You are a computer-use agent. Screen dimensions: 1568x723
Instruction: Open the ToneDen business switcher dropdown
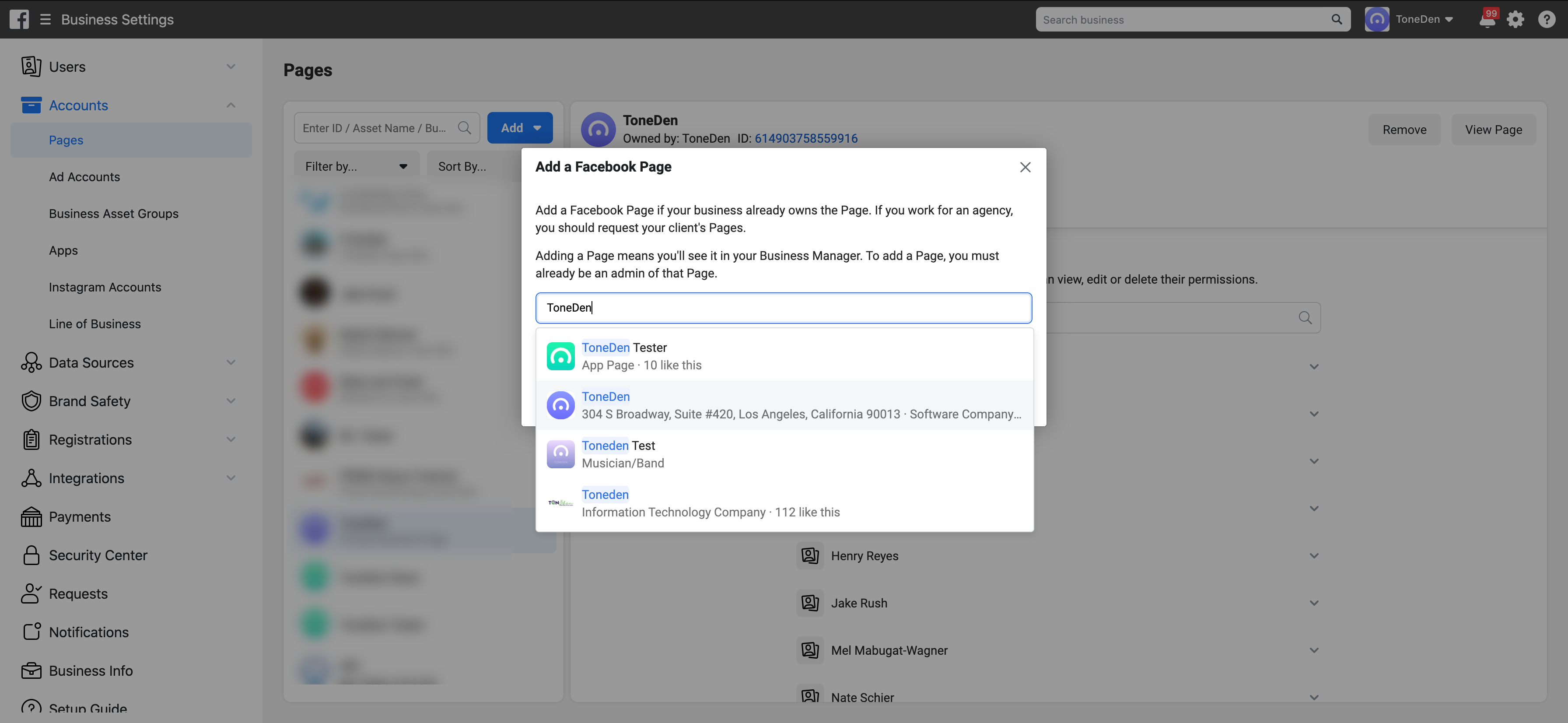(x=1424, y=20)
